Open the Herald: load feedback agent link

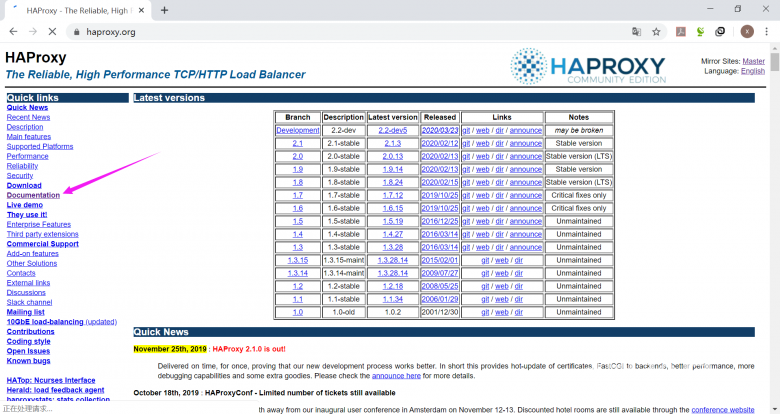coord(55,390)
